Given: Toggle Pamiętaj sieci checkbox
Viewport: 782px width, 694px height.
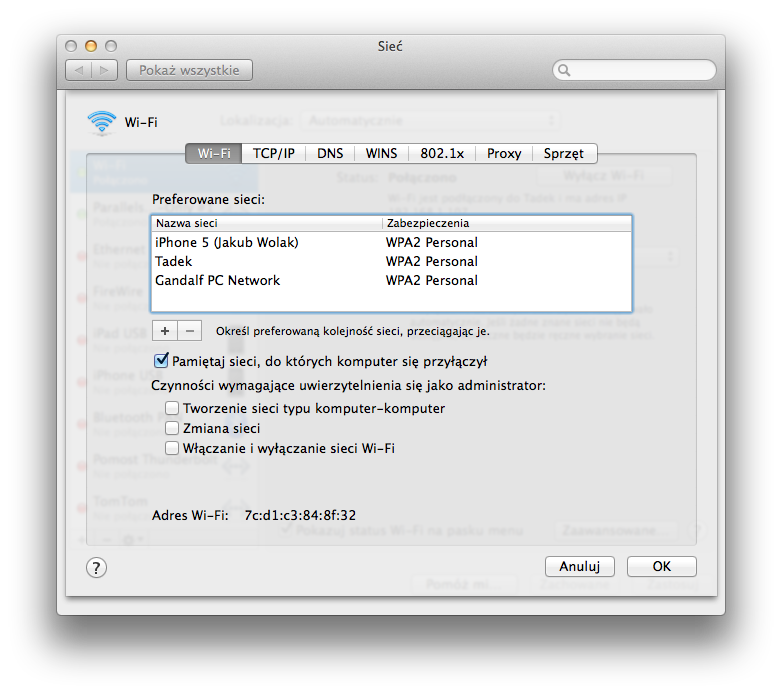Looking at the screenshot, I should [x=161, y=361].
